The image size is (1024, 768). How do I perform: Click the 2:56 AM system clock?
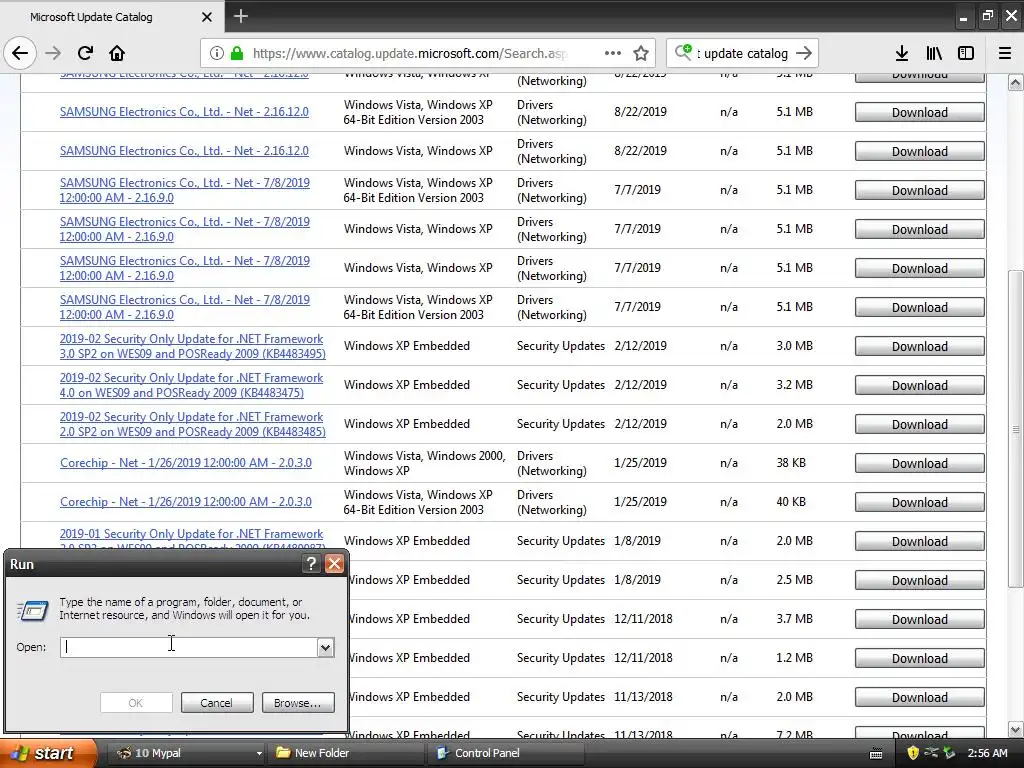pos(987,754)
